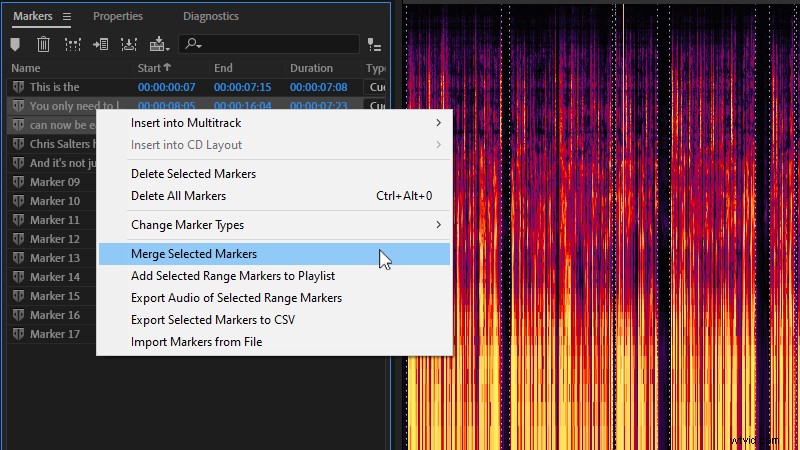Select the Marker 12 row name
The height and width of the screenshot is (450, 800).
[55, 239]
